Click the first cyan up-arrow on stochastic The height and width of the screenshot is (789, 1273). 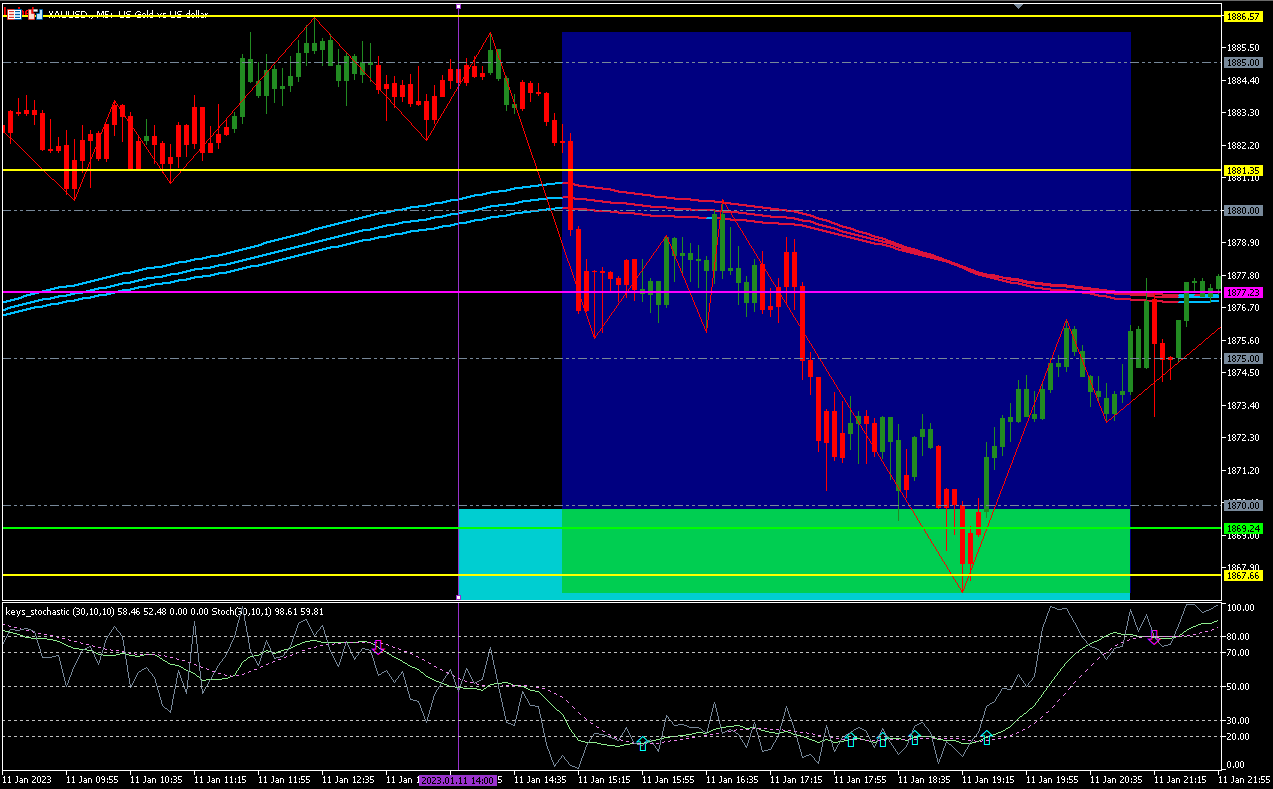point(642,744)
